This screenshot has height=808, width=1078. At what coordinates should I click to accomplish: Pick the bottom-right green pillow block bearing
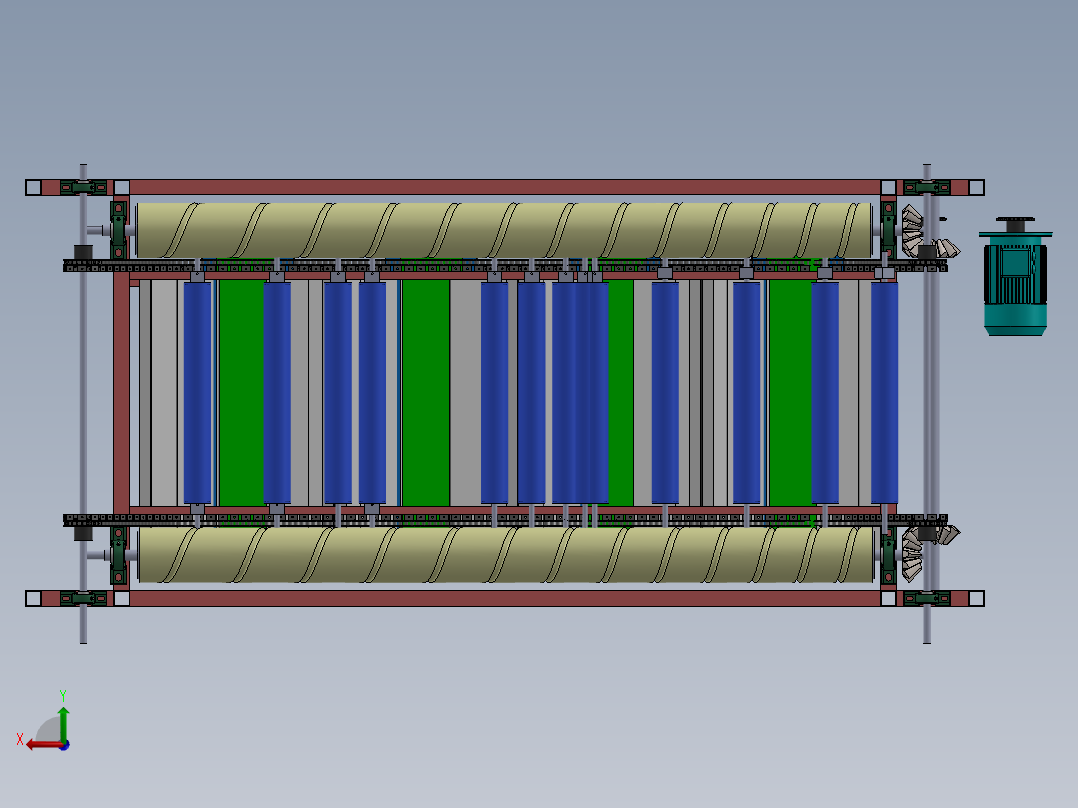(x=927, y=598)
